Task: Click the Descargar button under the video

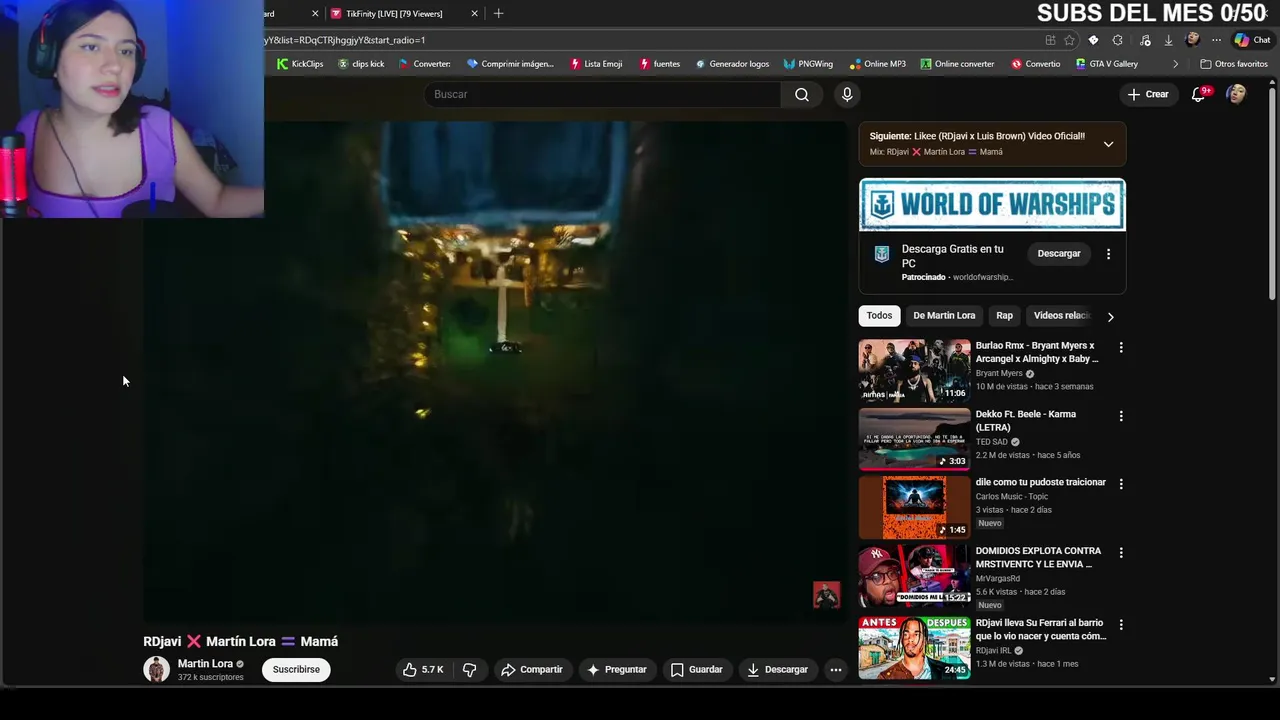Action: click(777, 670)
